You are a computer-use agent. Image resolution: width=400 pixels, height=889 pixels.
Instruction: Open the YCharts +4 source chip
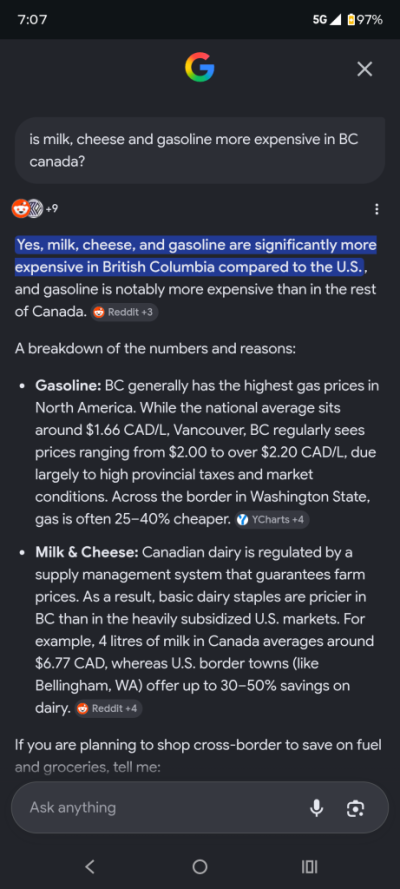coord(272,520)
